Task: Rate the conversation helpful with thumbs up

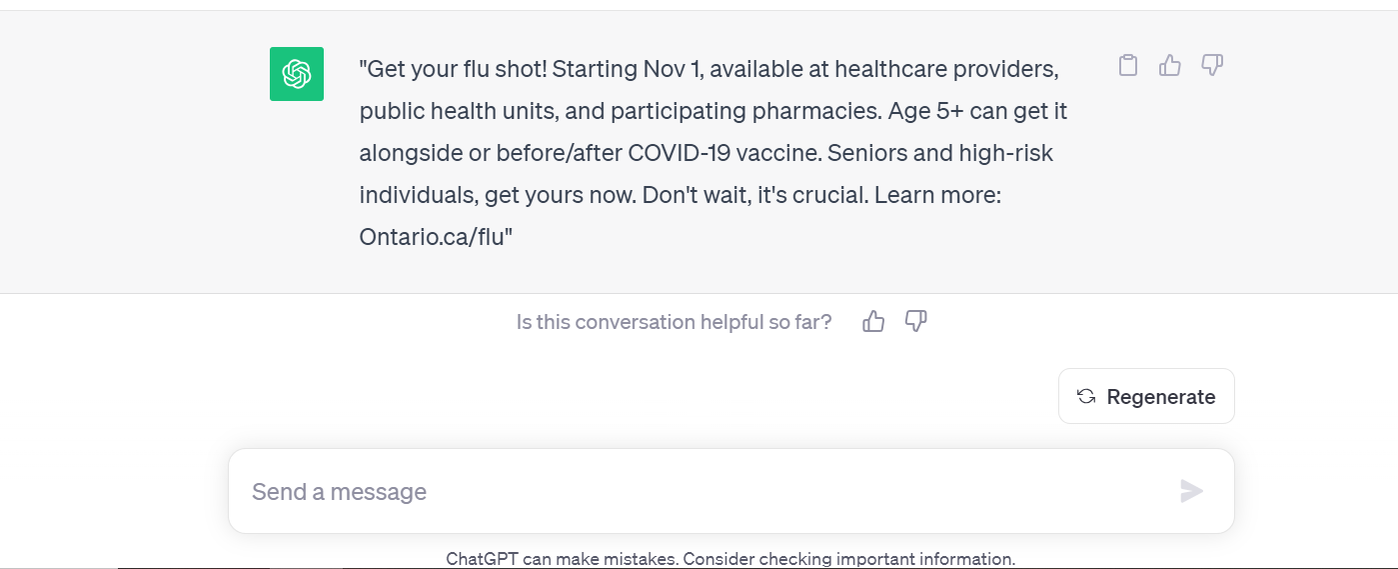Action: pyautogui.click(x=874, y=321)
